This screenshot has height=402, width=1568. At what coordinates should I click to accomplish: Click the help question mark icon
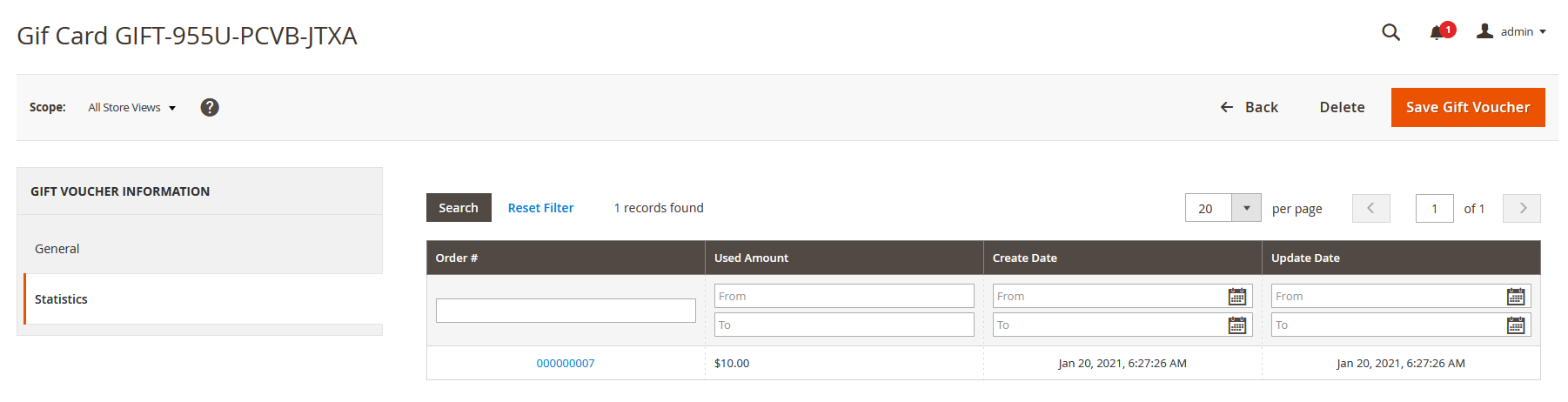(210, 107)
